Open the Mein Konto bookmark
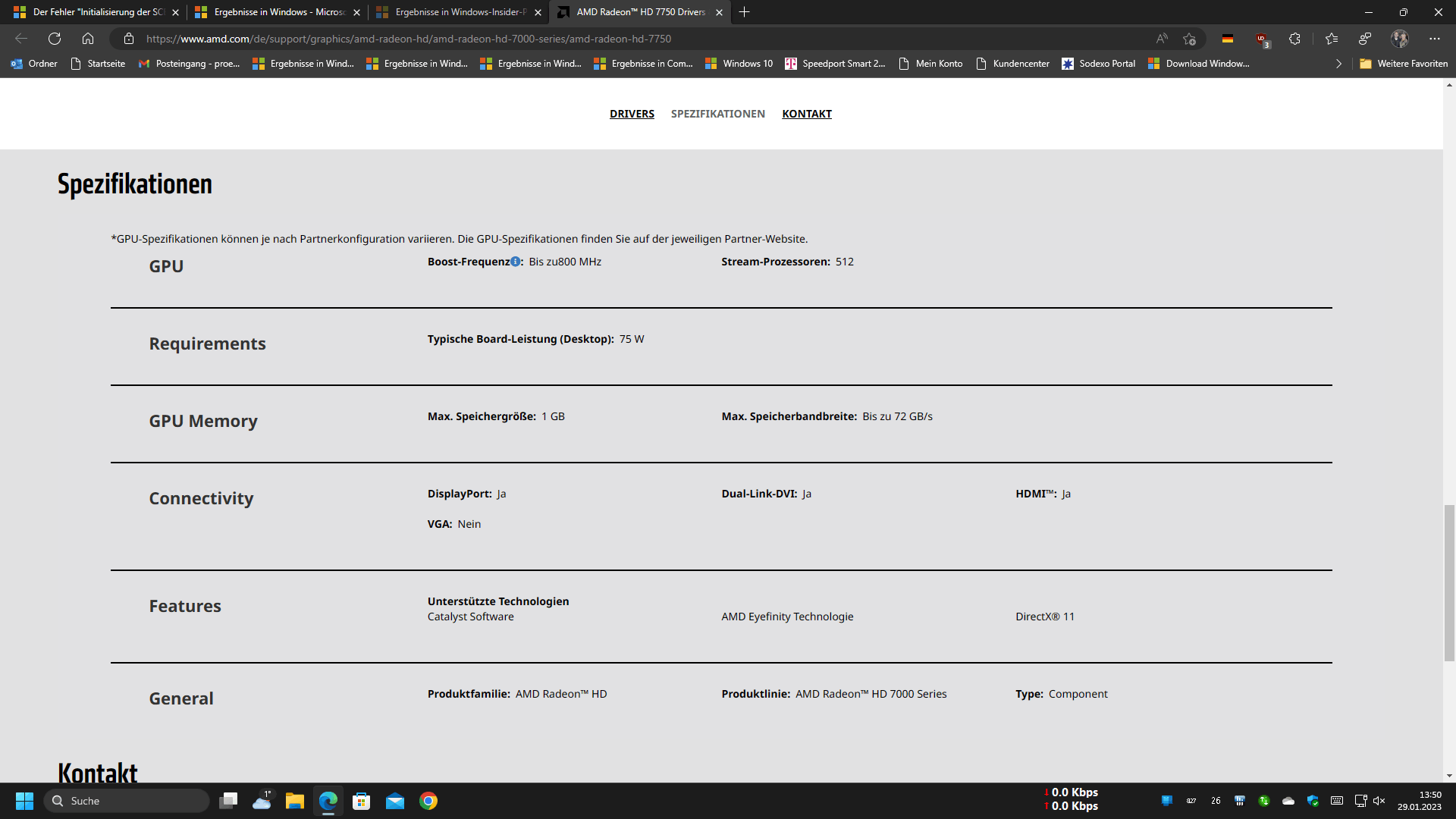 pos(930,64)
